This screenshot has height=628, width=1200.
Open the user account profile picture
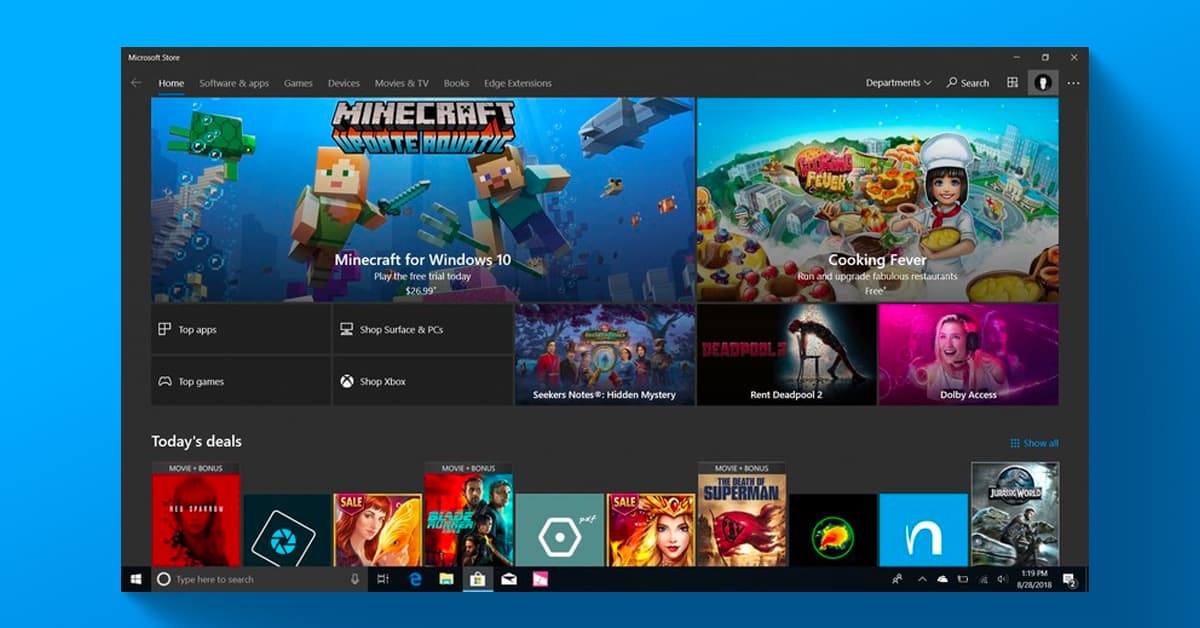1042,83
